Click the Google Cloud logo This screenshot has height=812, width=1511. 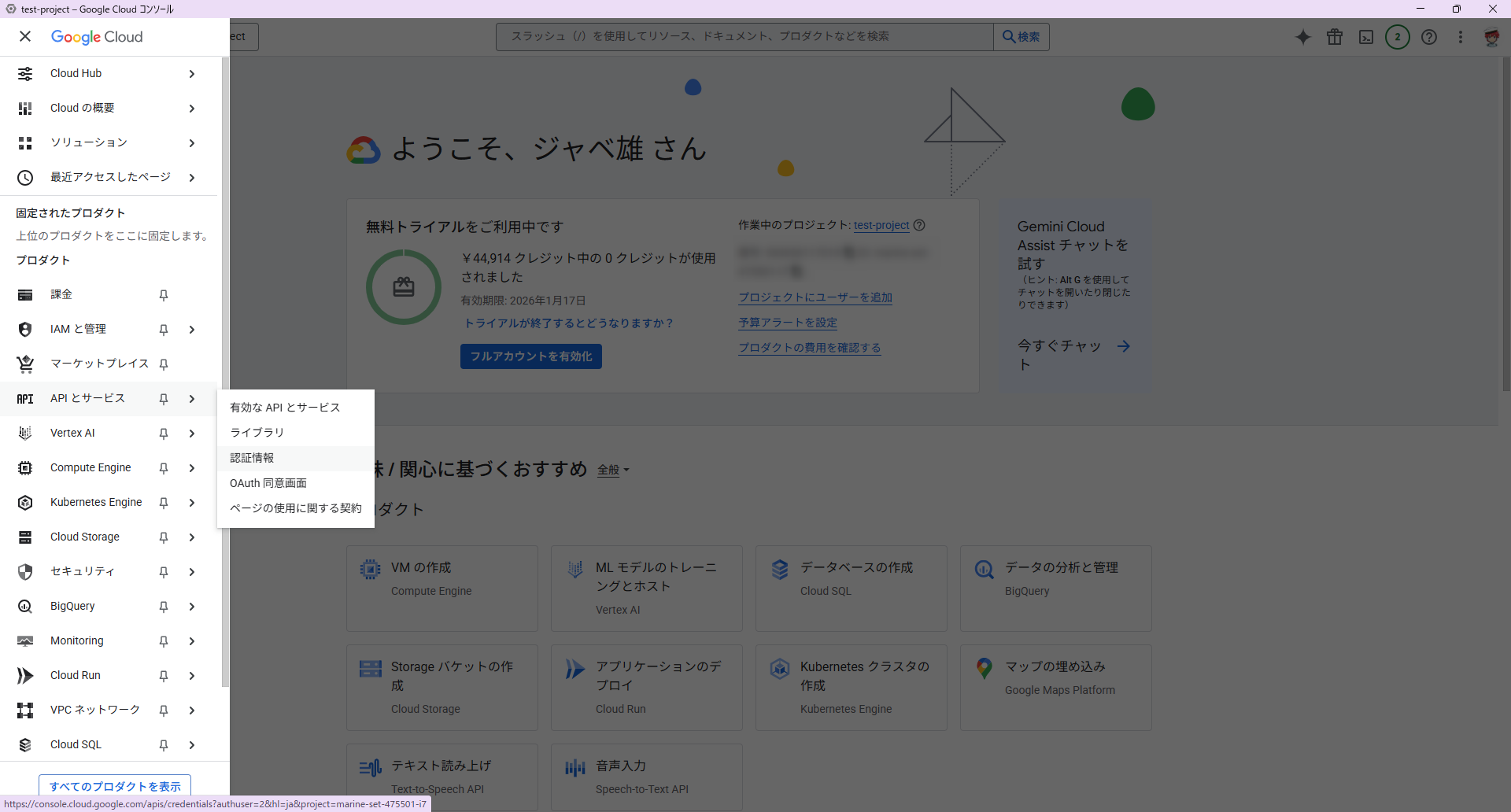(97, 37)
